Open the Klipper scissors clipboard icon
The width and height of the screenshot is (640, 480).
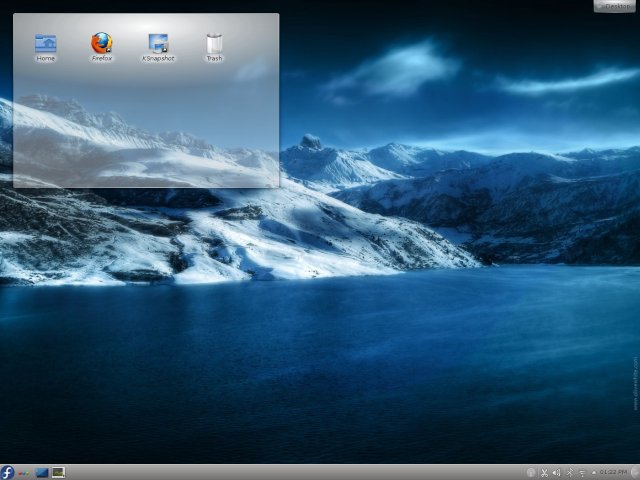point(544,473)
